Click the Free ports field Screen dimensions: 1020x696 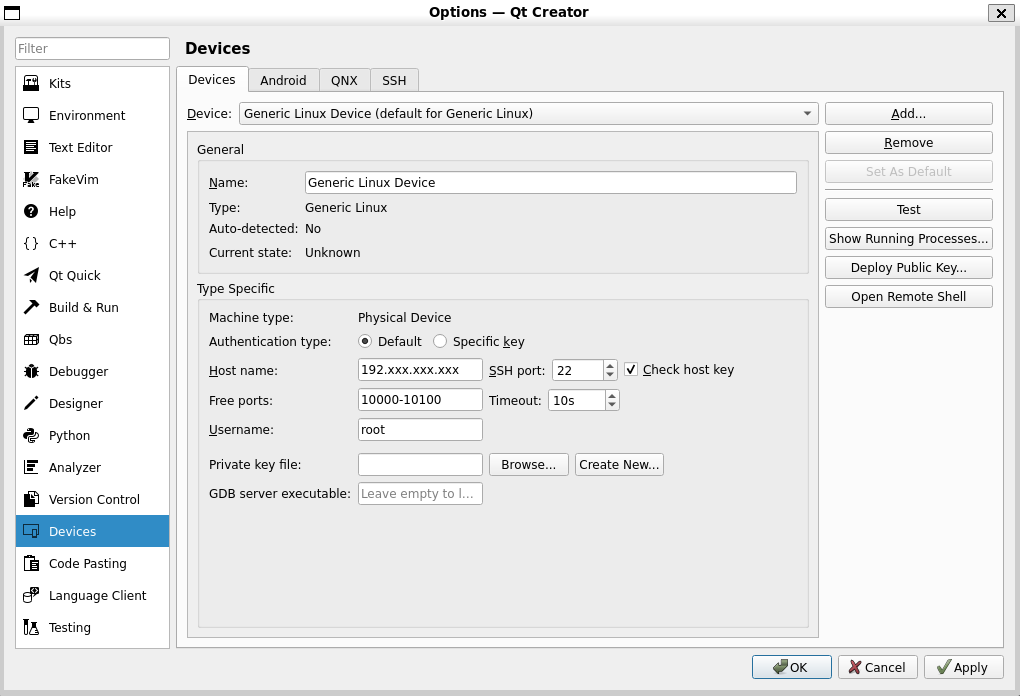click(x=420, y=399)
